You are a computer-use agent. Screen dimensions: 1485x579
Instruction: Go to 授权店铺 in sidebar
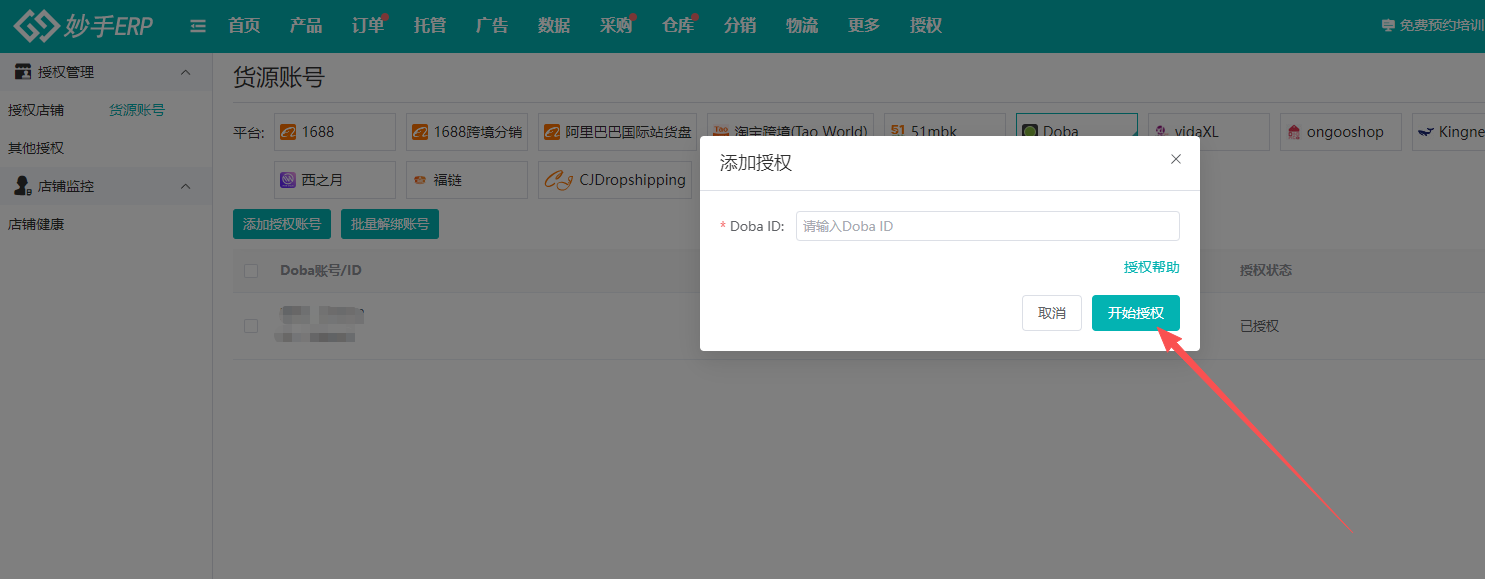click(36, 110)
